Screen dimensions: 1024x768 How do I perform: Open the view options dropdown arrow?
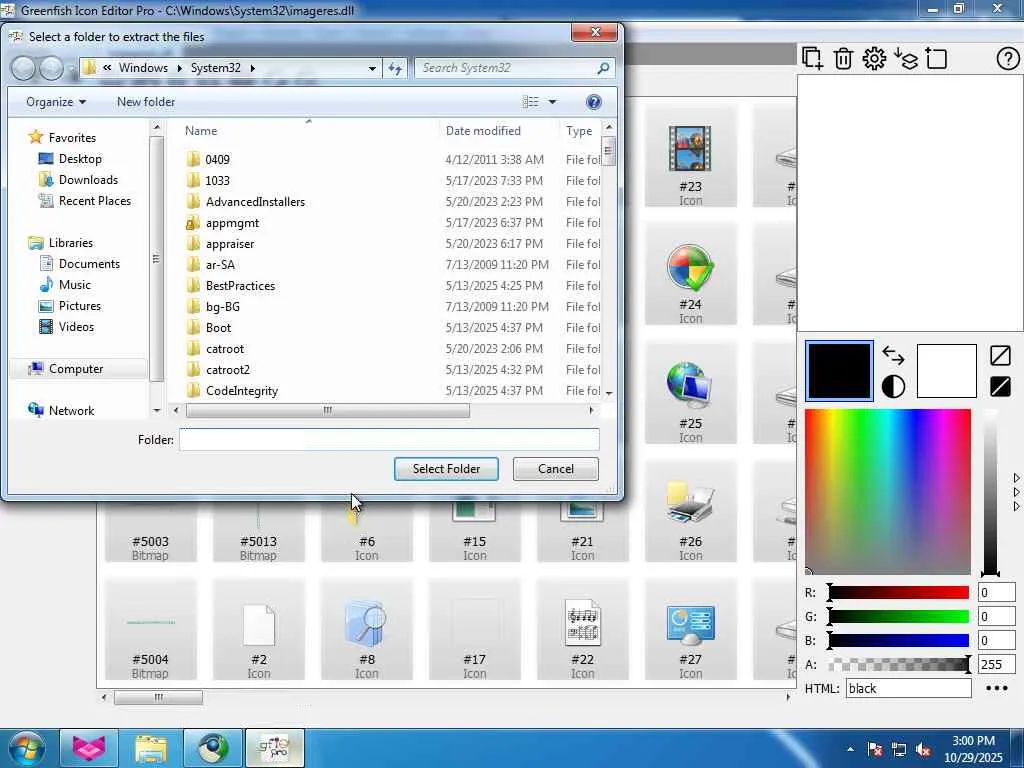[x=552, y=102]
